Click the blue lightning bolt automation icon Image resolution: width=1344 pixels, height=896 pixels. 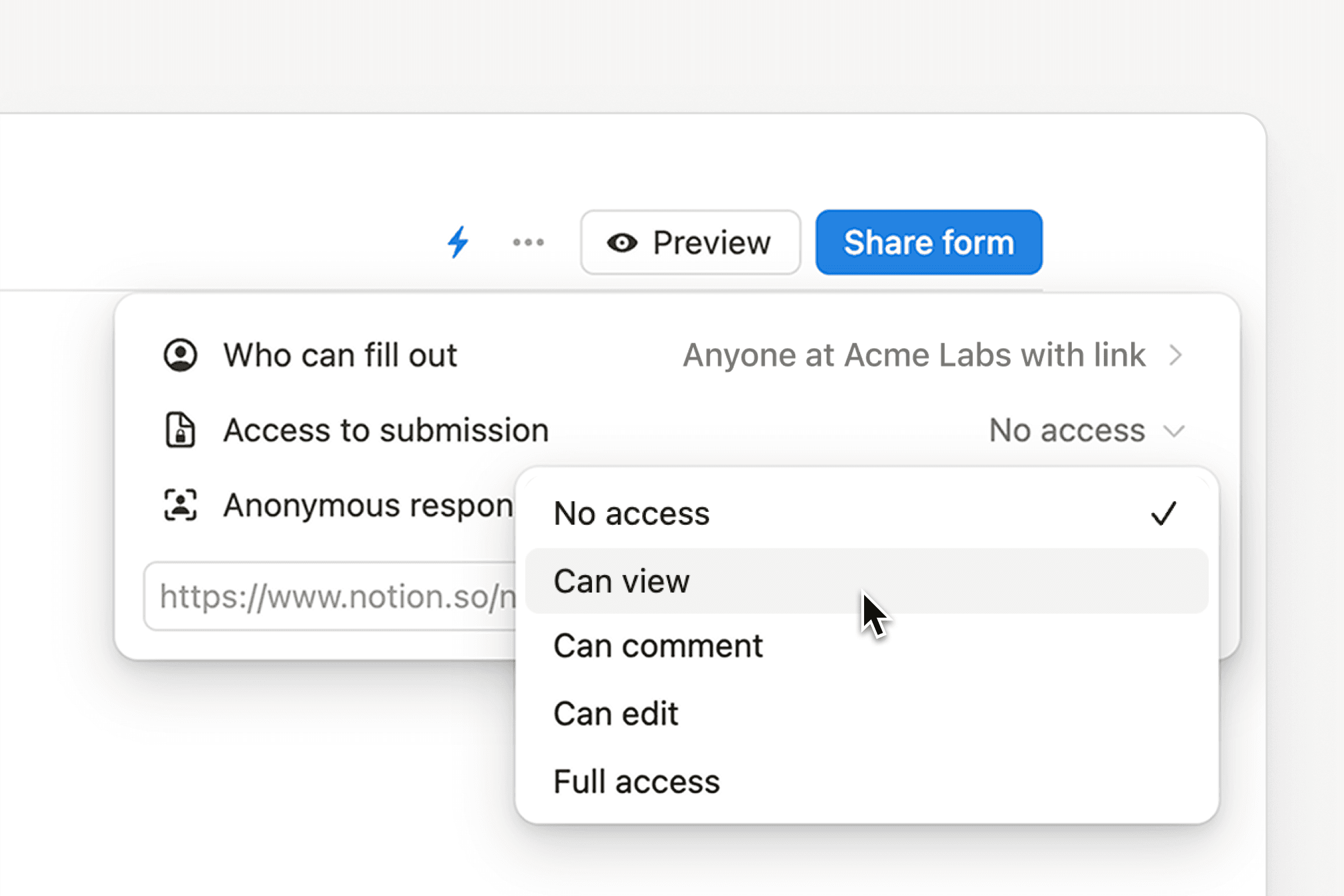pyautogui.click(x=457, y=242)
